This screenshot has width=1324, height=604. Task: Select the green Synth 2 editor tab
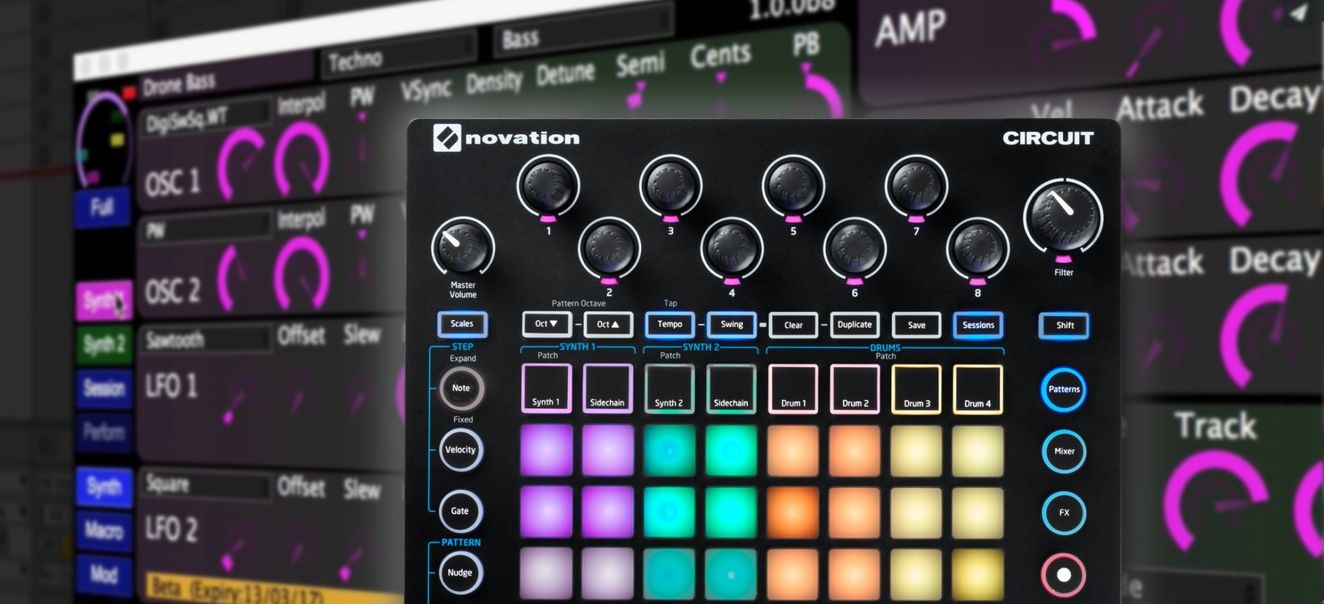[x=104, y=345]
